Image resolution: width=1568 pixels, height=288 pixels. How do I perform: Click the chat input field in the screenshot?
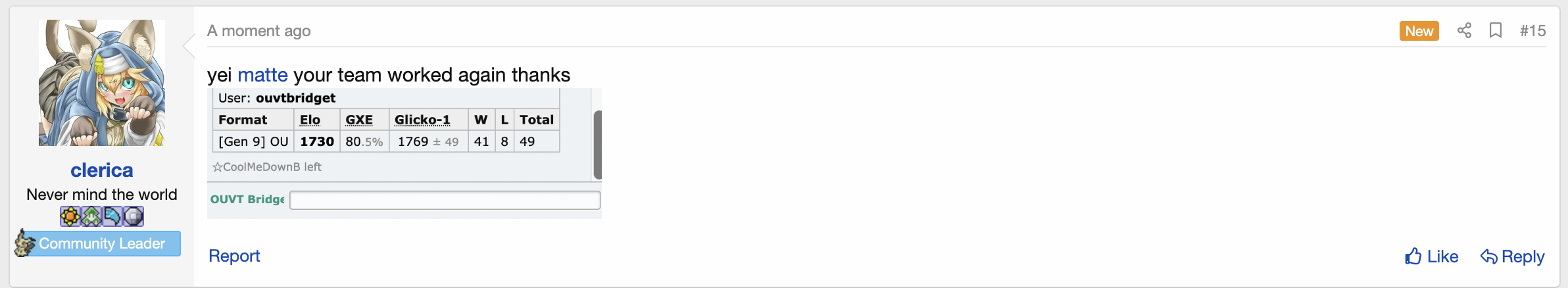click(x=445, y=200)
